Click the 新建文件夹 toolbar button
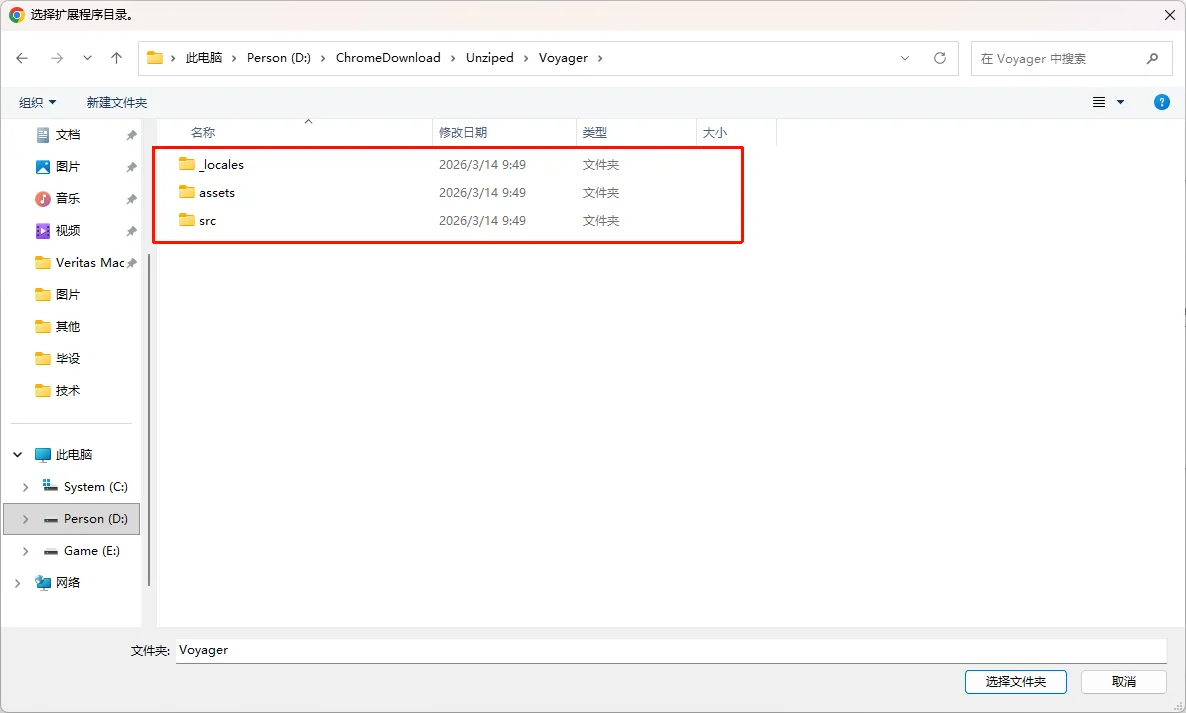1186x713 pixels. coord(116,102)
